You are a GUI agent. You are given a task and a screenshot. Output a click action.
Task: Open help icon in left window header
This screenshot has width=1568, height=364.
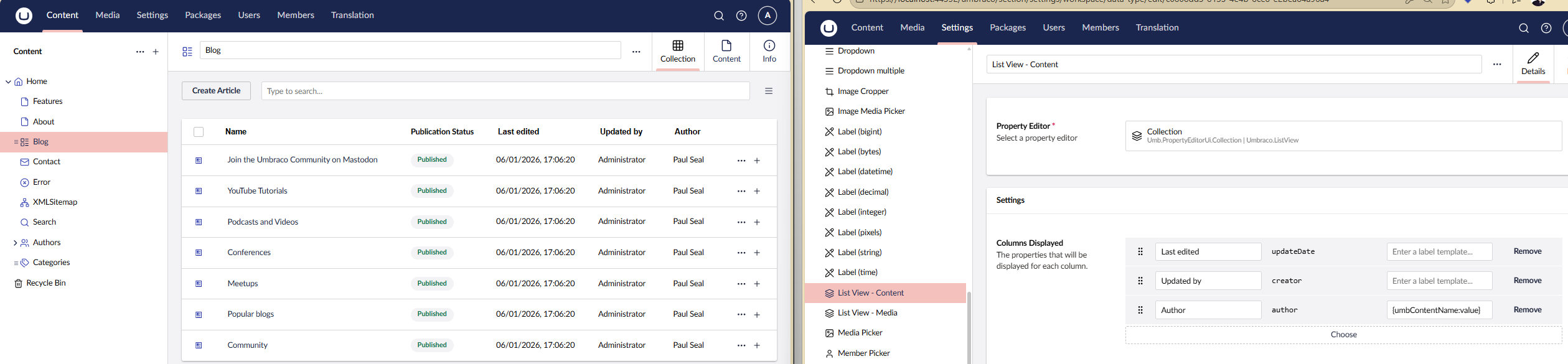[x=741, y=16]
